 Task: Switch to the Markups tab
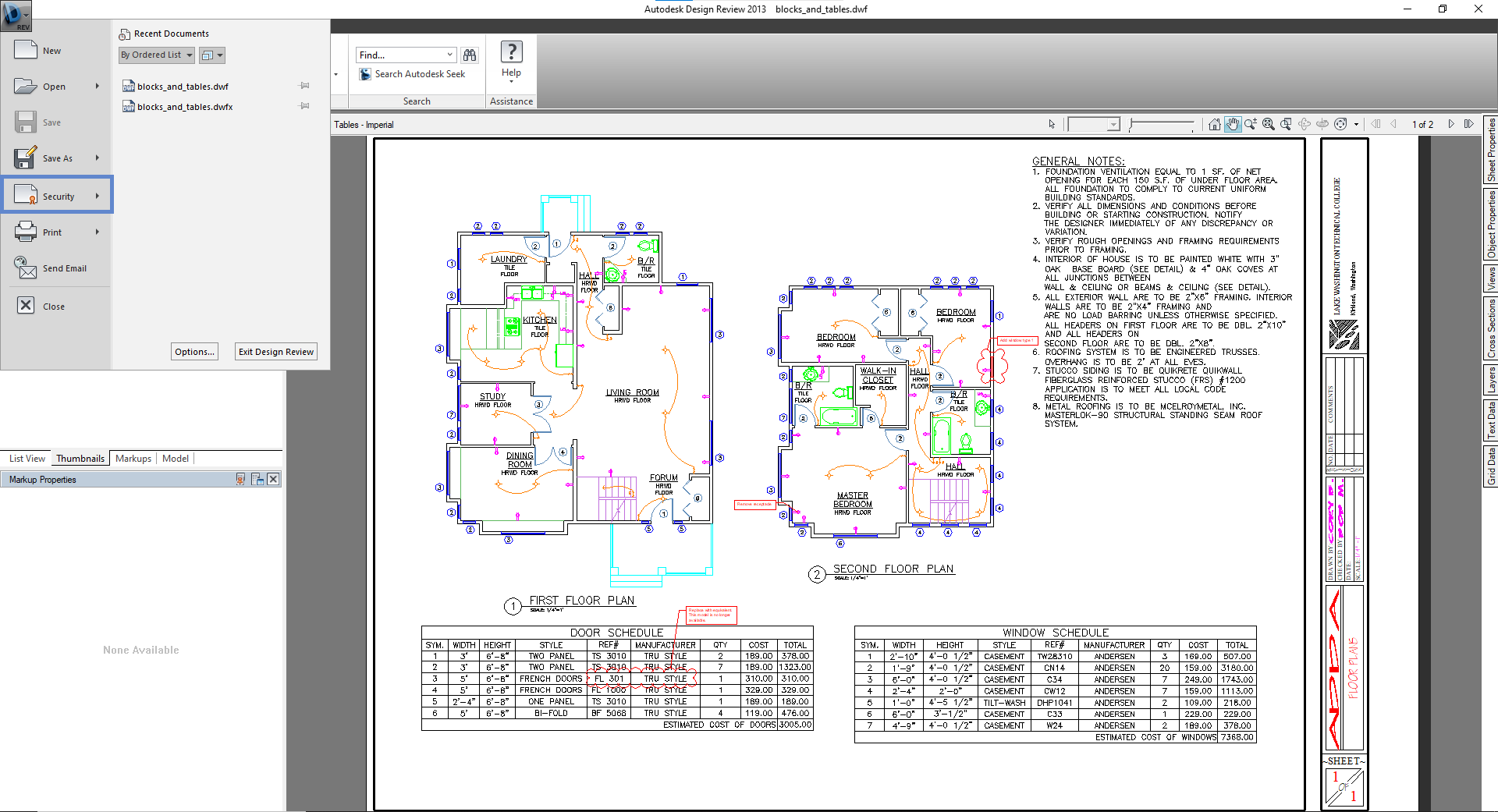[133, 459]
